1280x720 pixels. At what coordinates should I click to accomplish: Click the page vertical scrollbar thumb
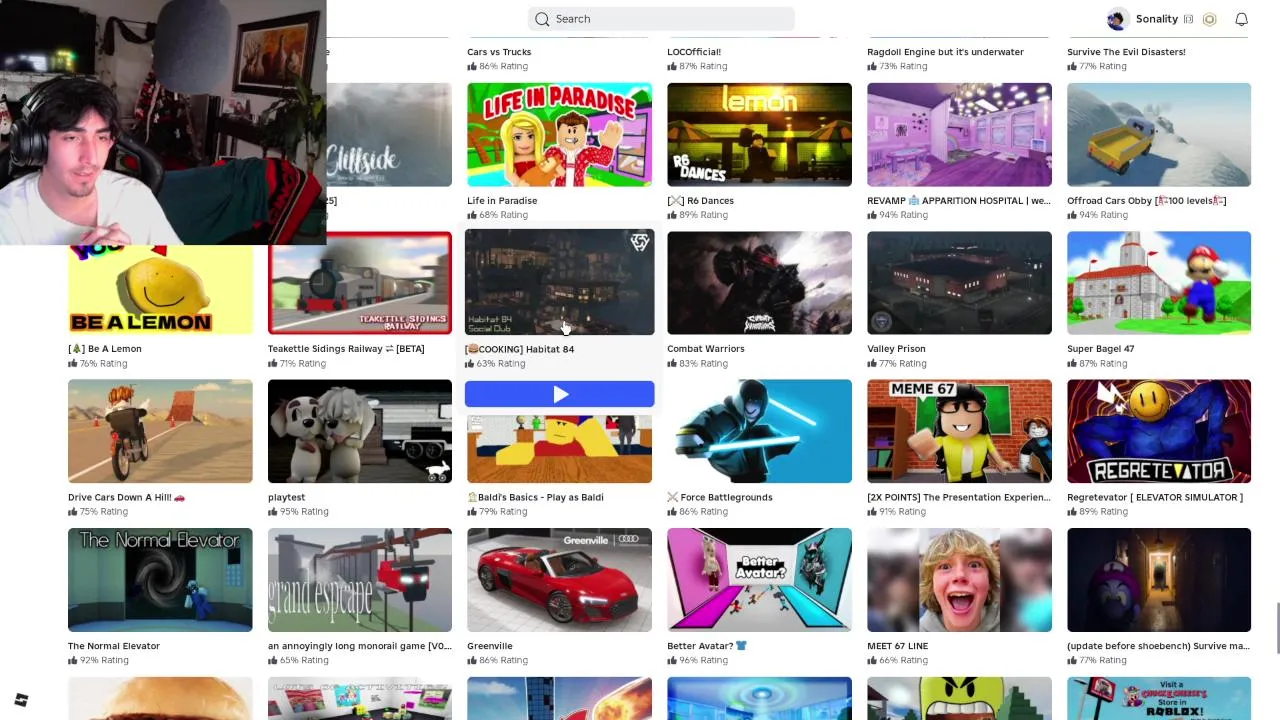click(1277, 628)
